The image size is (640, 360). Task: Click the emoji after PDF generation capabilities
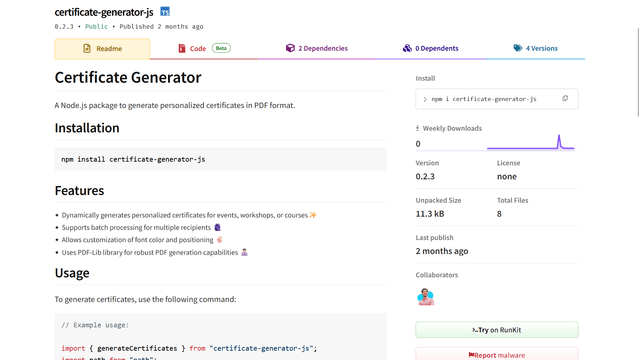tap(244, 252)
